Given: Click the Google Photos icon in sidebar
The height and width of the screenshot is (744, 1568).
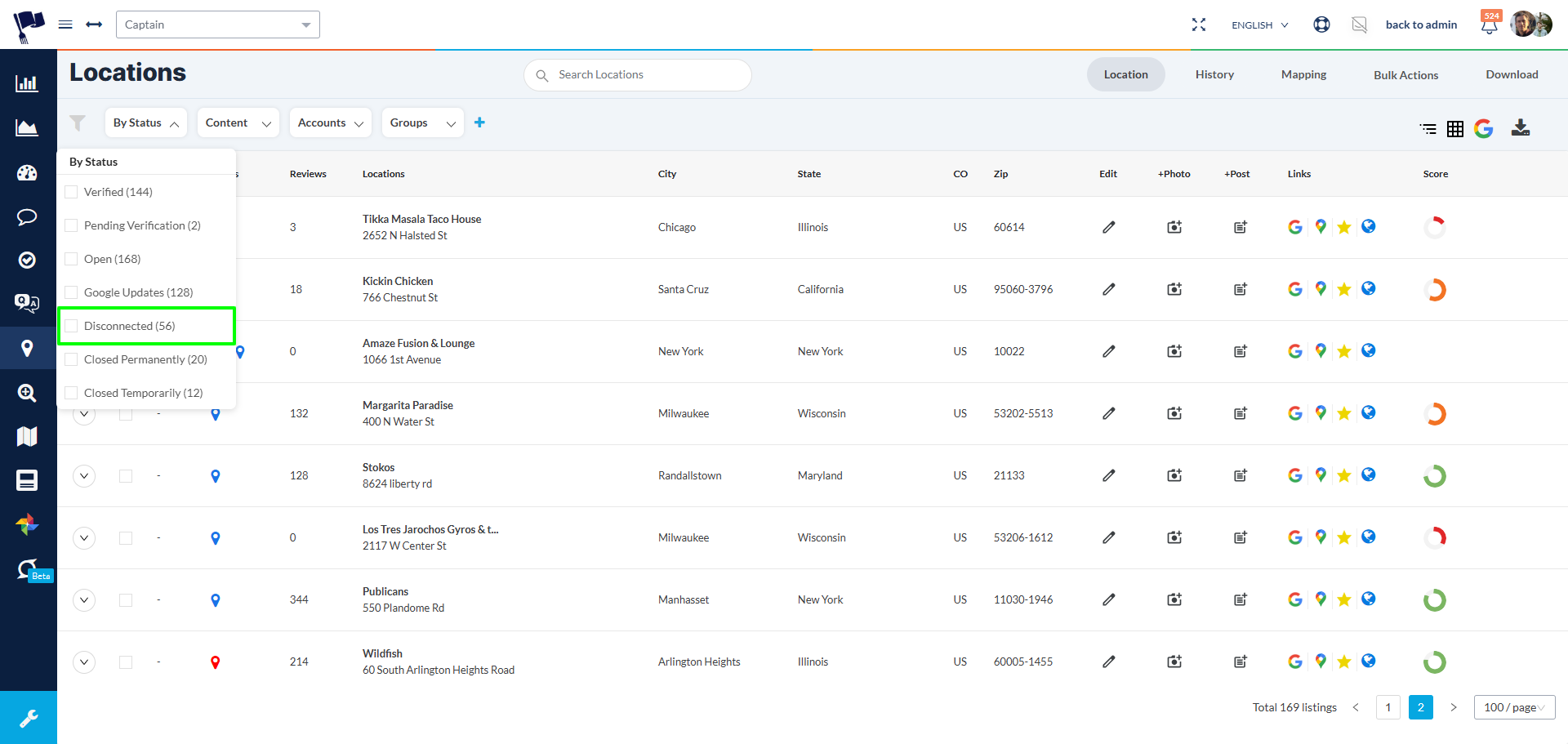Looking at the screenshot, I should coord(27,525).
